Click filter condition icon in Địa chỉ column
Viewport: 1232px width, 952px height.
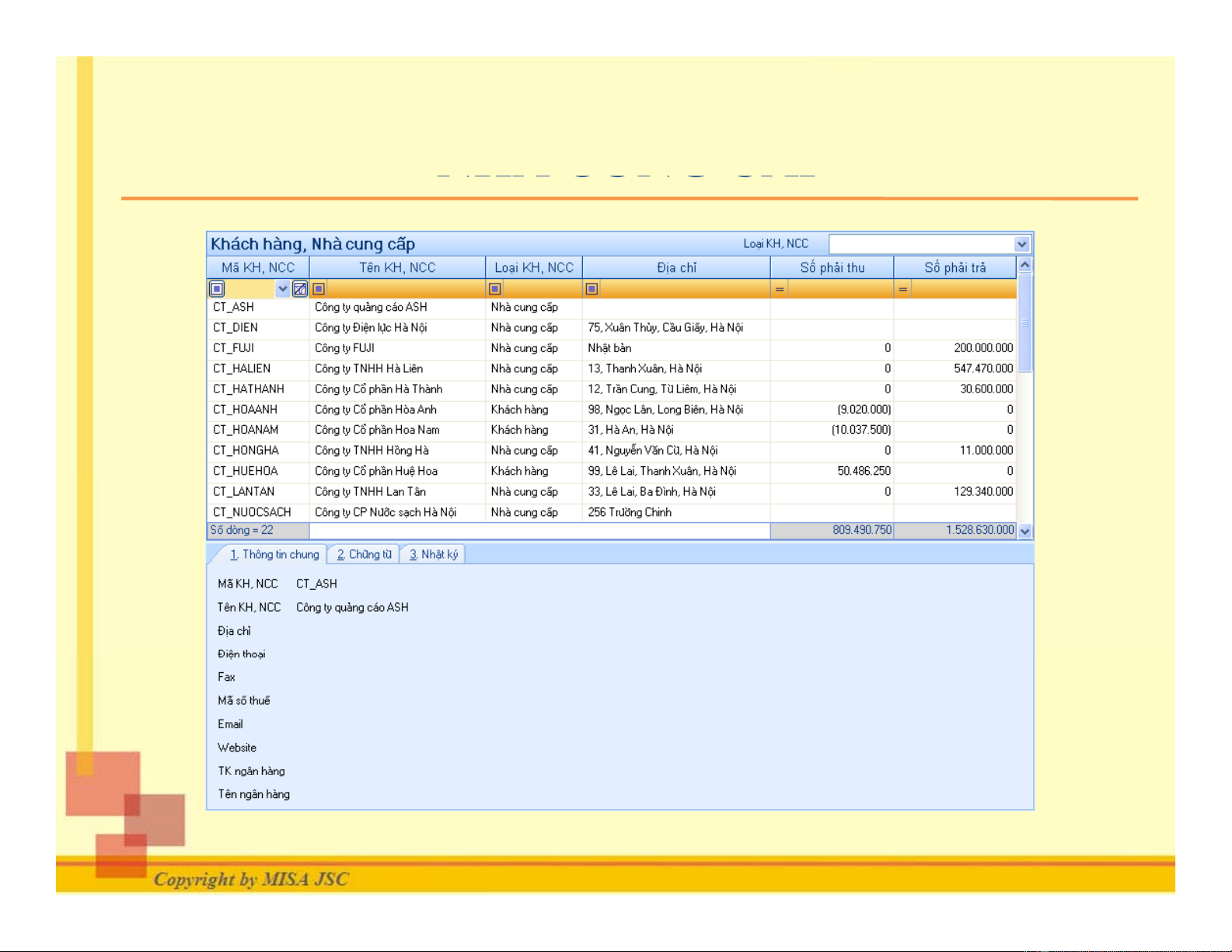(592, 289)
